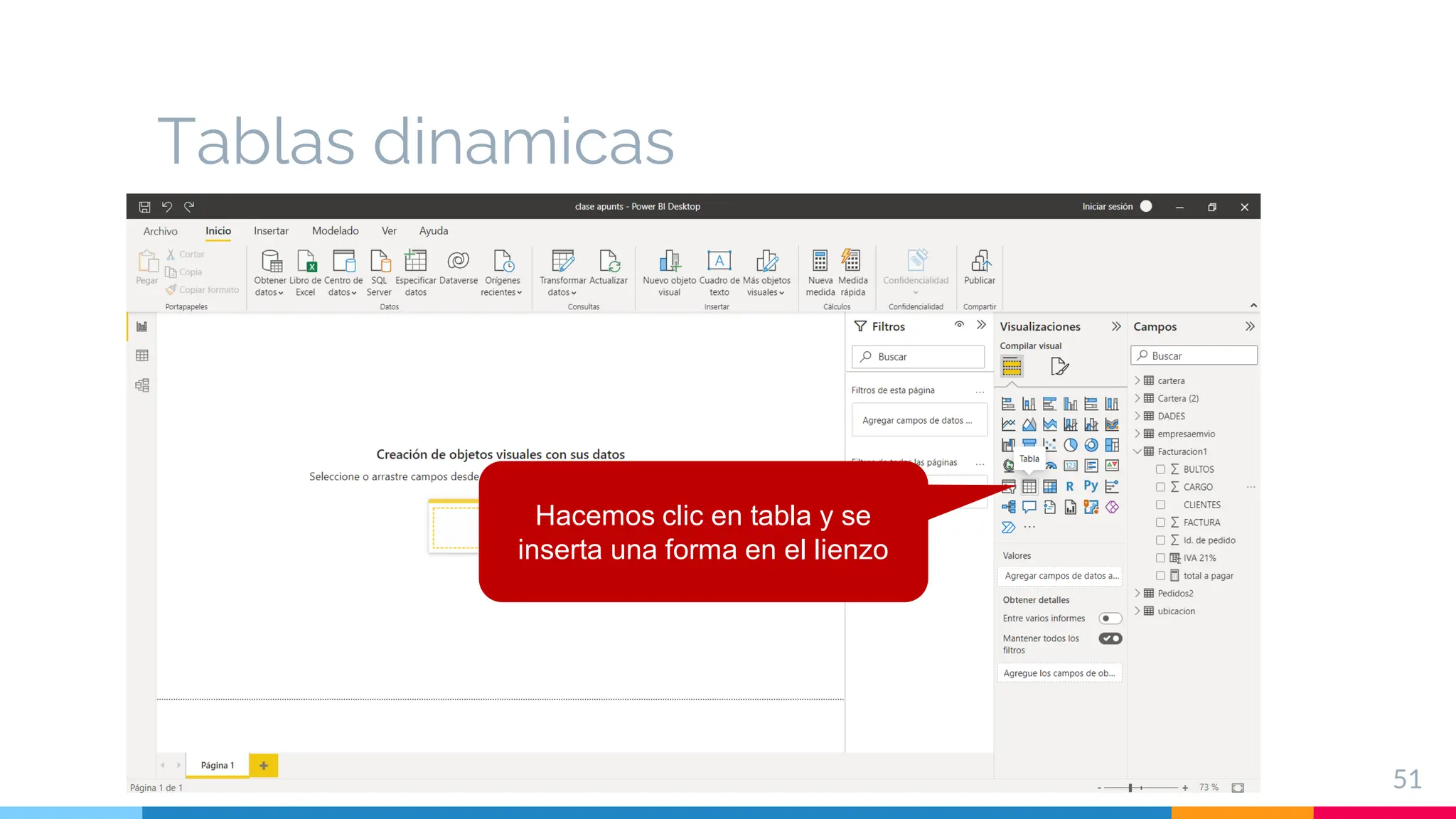Expand the Cartera (2) table
Image resolution: width=1456 pixels, height=819 pixels.
(x=1137, y=398)
